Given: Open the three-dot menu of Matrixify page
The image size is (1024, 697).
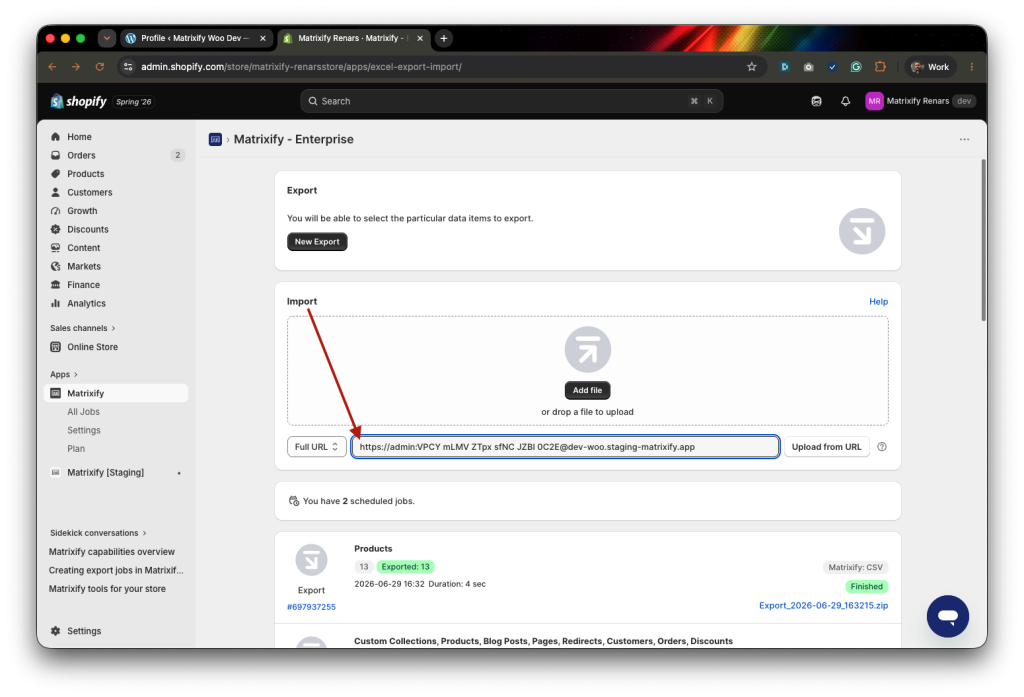Looking at the screenshot, I should tap(964, 139).
